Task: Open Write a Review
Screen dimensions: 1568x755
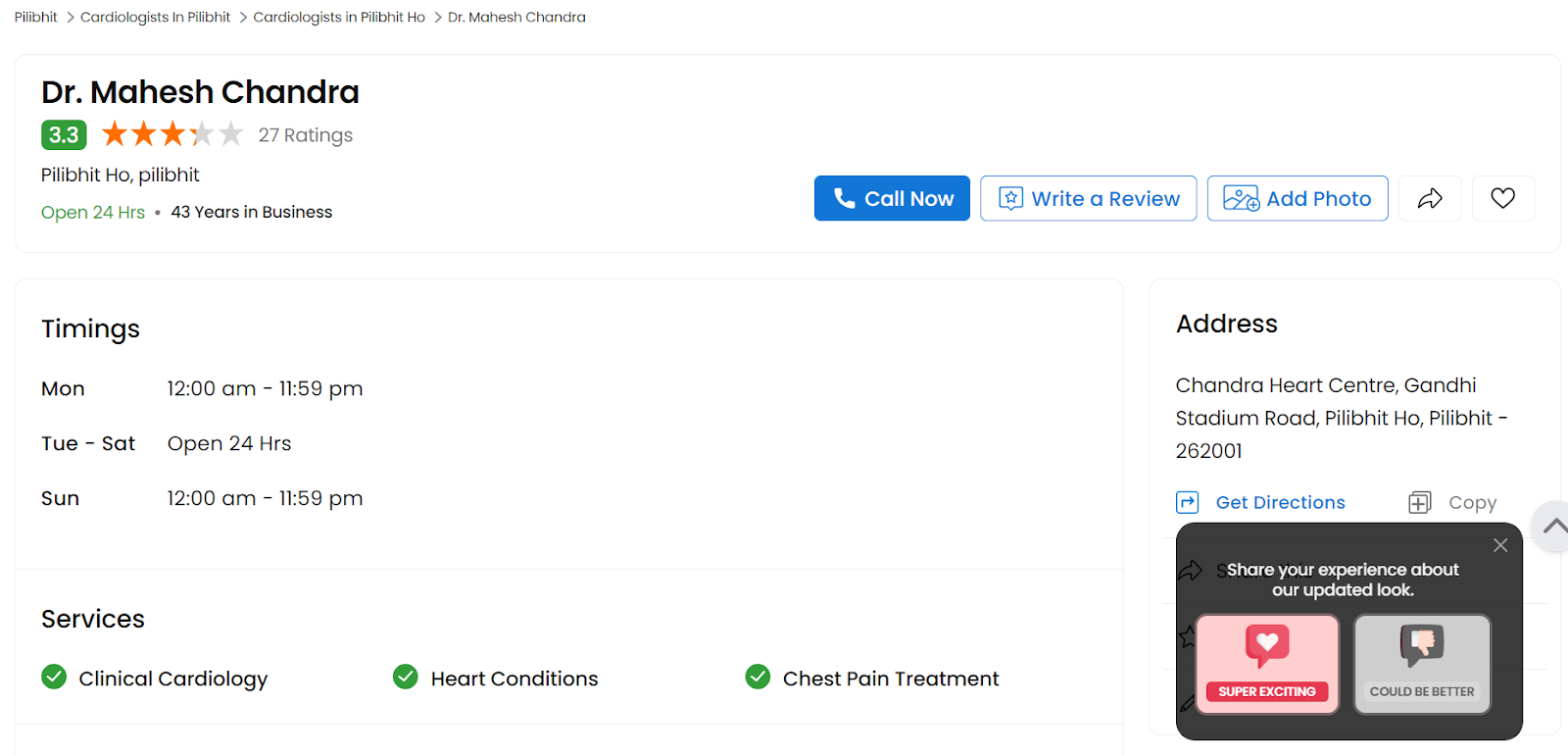Action: pyautogui.click(x=1089, y=198)
